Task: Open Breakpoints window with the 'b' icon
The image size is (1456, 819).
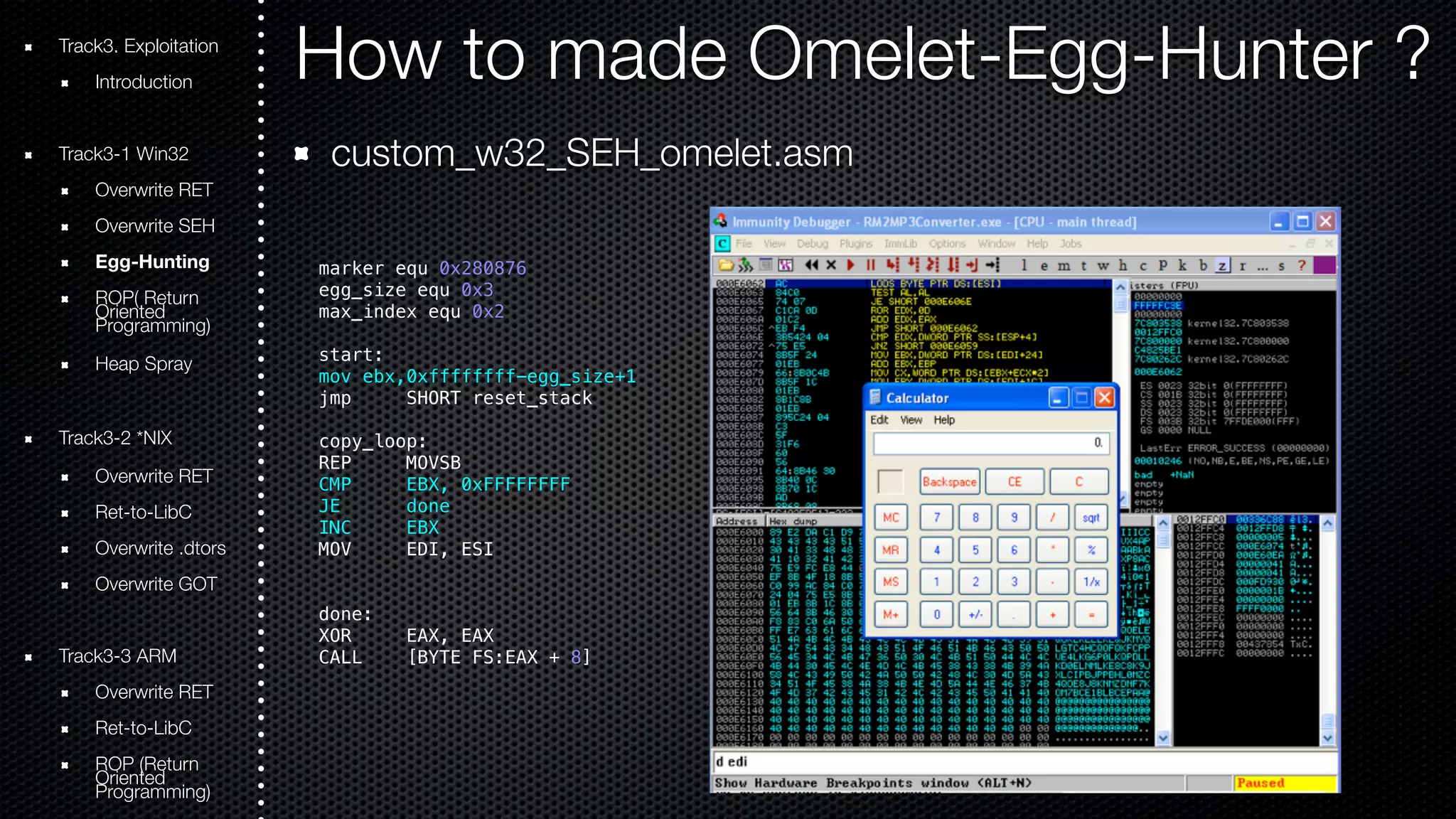Action: tap(1203, 265)
